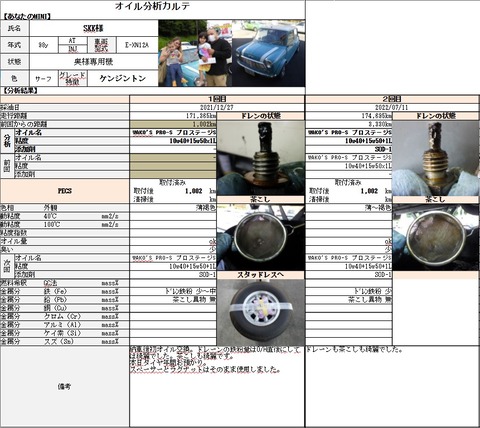Click the 3,330km distance cell
The width and height of the screenshot is (480, 428).
pos(349,124)
